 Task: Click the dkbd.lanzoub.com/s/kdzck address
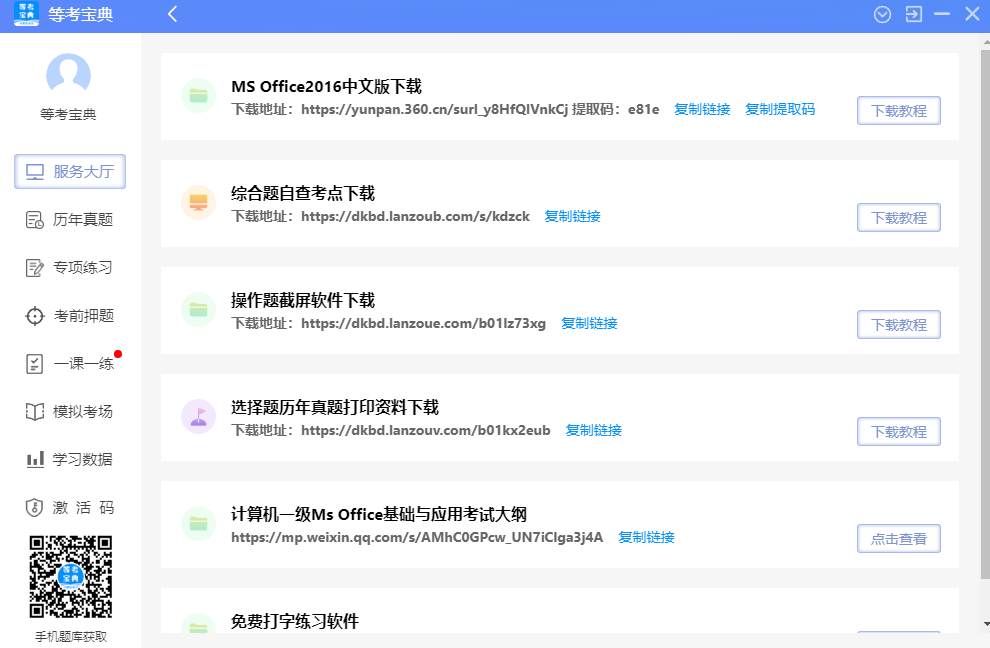pyautogui.click(x=415, y=216)
